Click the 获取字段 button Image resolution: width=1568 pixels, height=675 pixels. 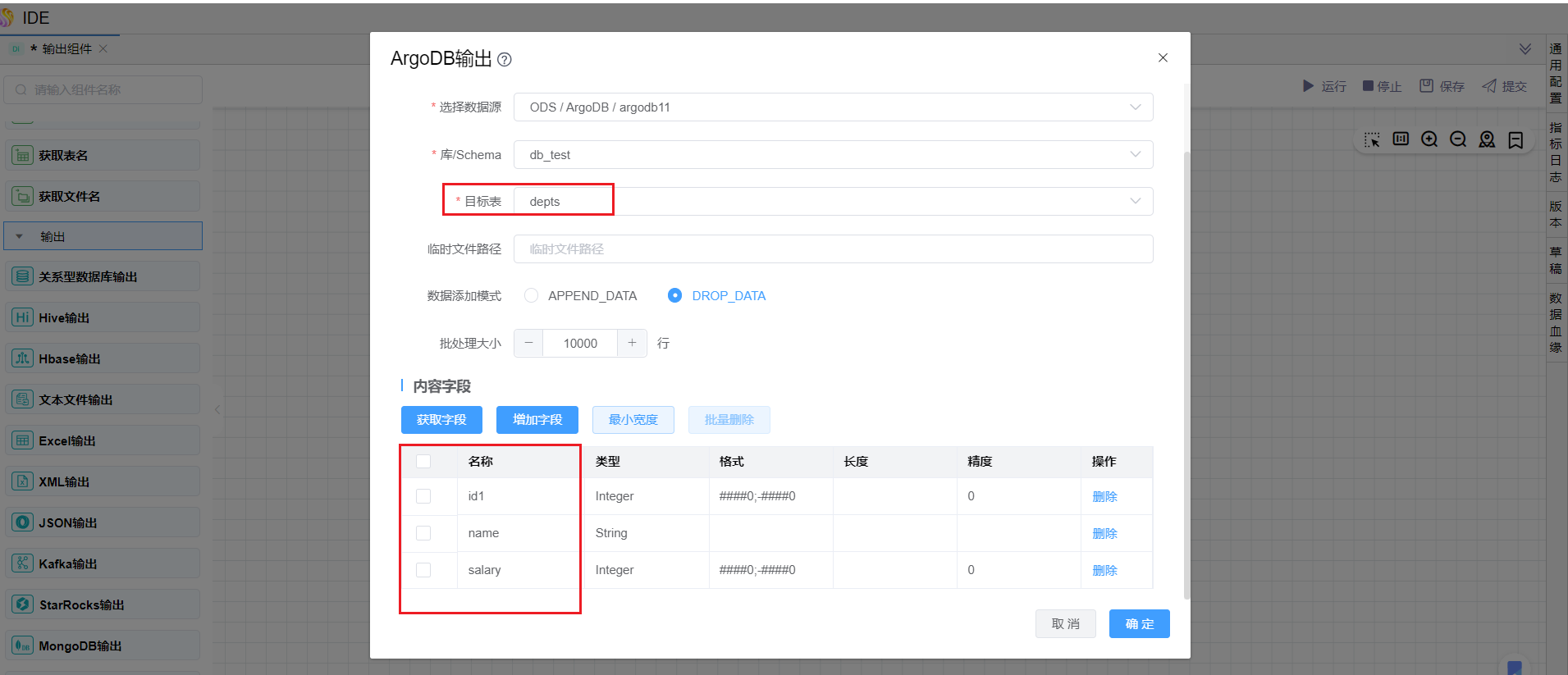(441, 420)
